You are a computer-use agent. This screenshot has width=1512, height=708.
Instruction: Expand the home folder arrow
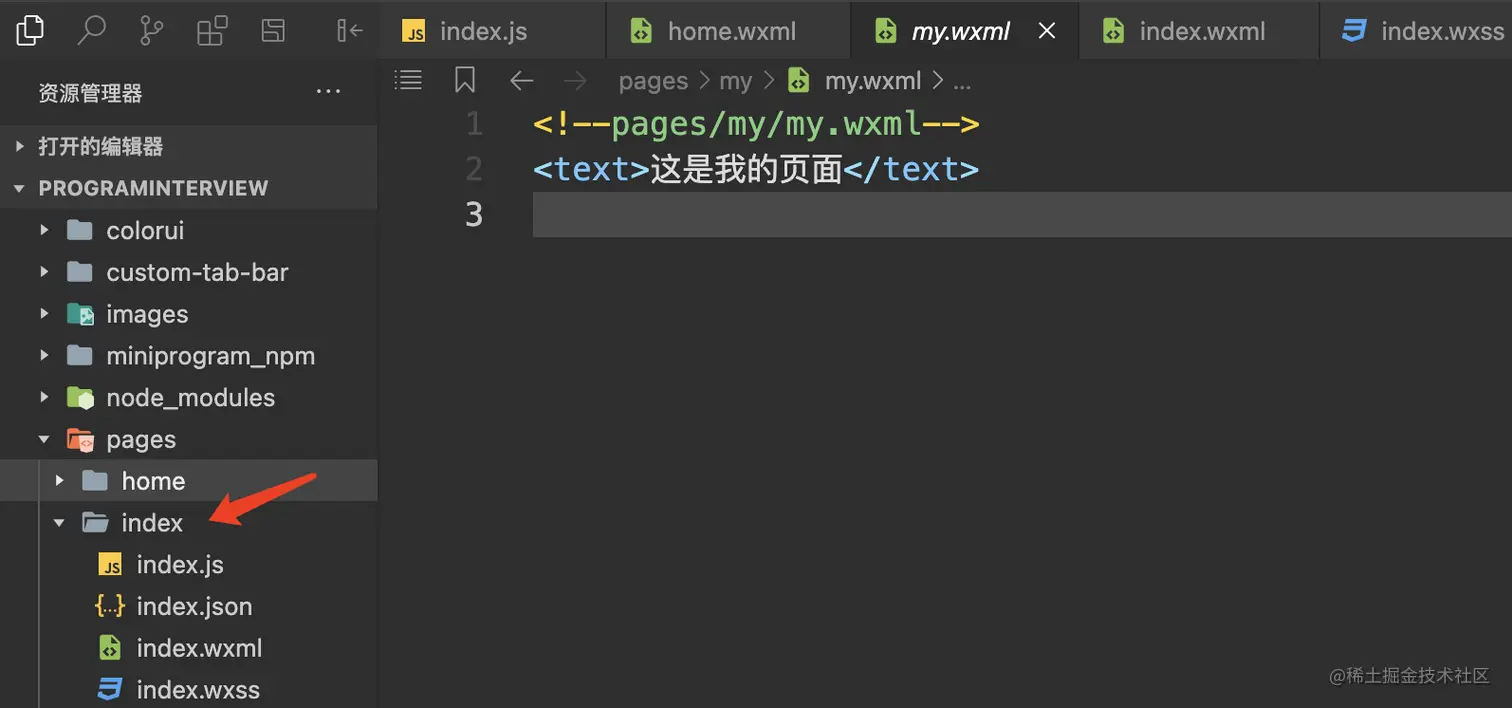59,481
